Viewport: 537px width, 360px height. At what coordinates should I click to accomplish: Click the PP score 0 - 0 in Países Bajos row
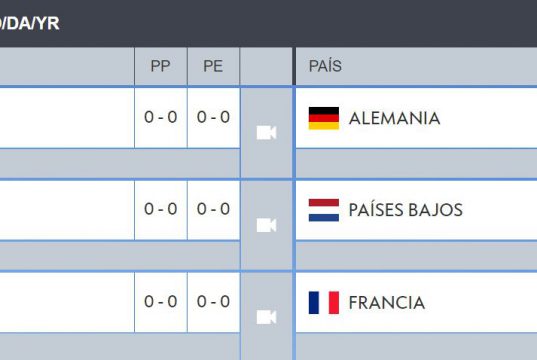pos(161,209)
